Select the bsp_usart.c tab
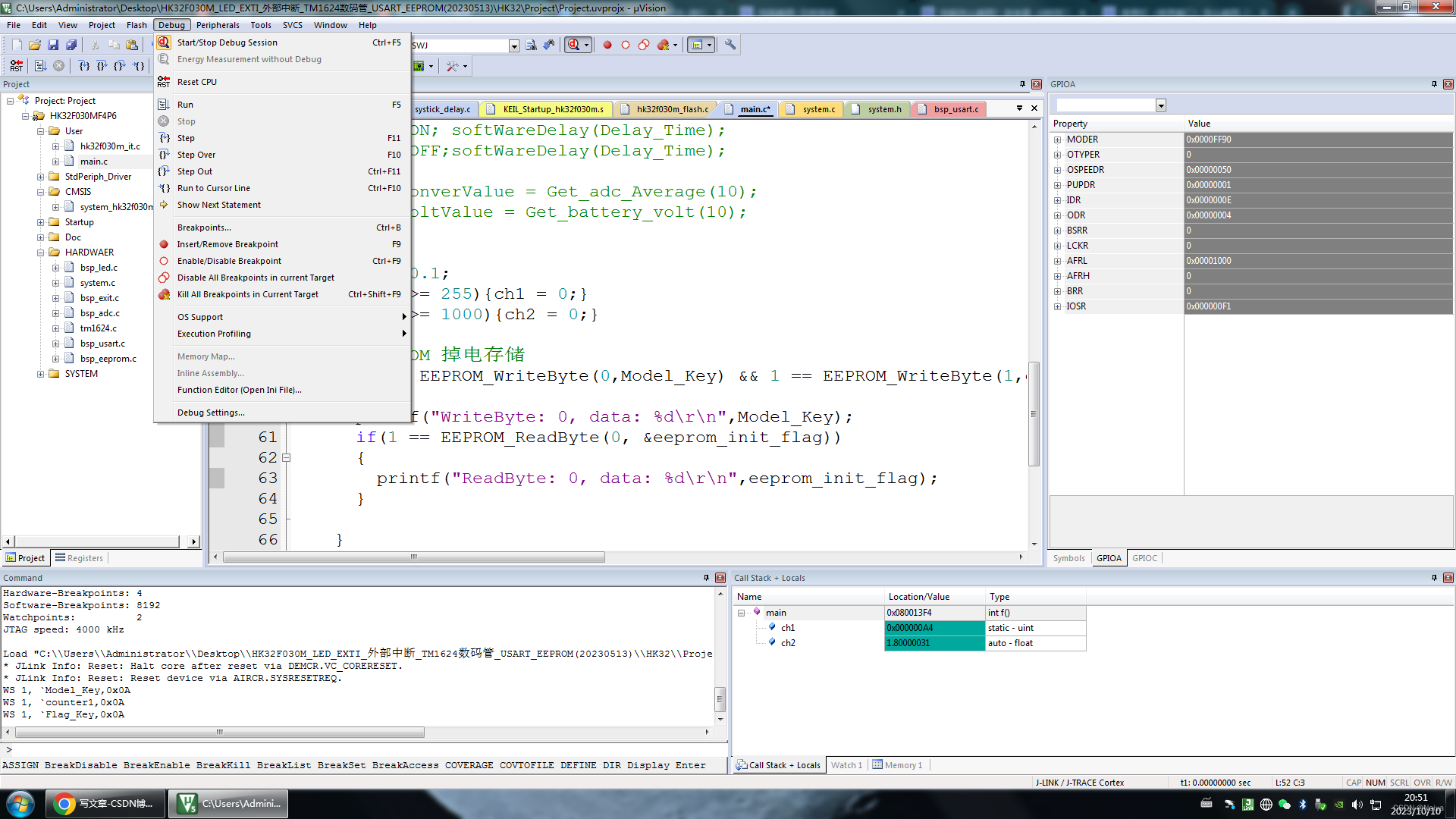Viewport: 1456px width, 819px height. 955,108
